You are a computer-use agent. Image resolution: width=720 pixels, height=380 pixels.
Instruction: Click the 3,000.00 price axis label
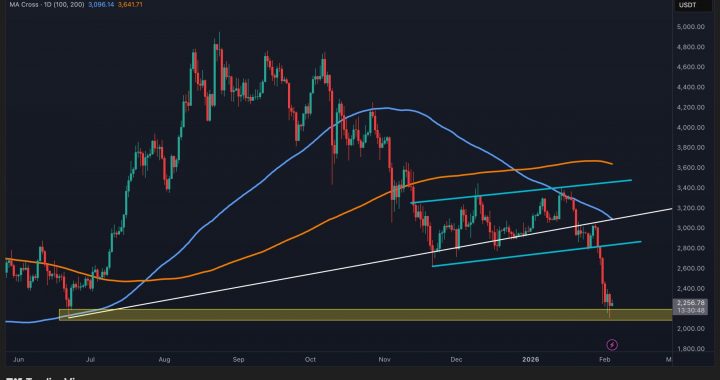click(x=691, y=228)
